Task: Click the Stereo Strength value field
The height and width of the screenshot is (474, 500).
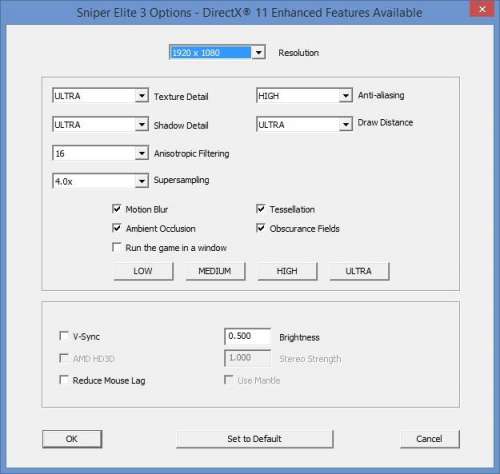Action: pos(247,358)
